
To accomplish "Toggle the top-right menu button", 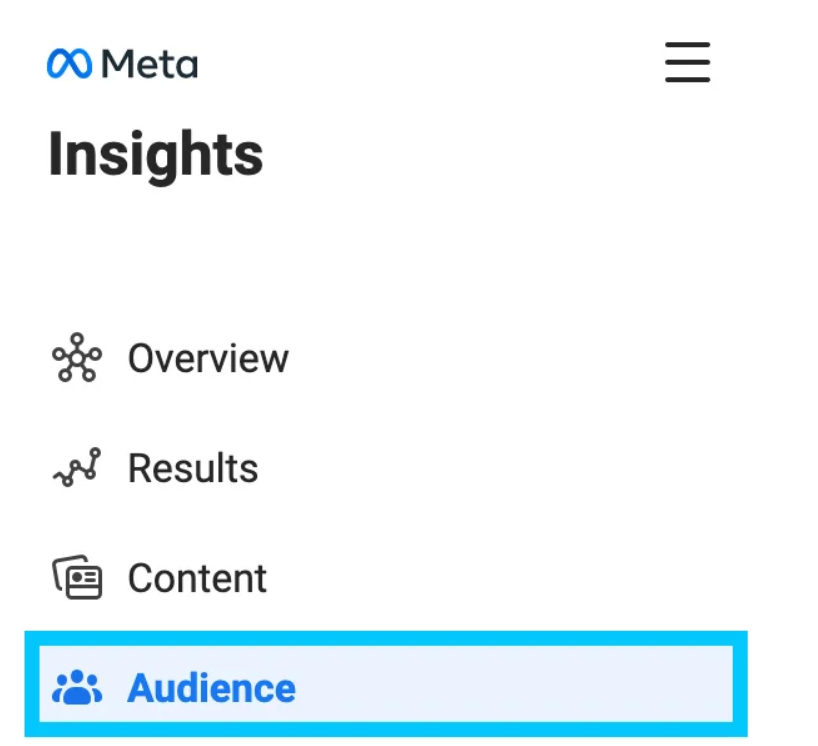I will pos(687,62).
